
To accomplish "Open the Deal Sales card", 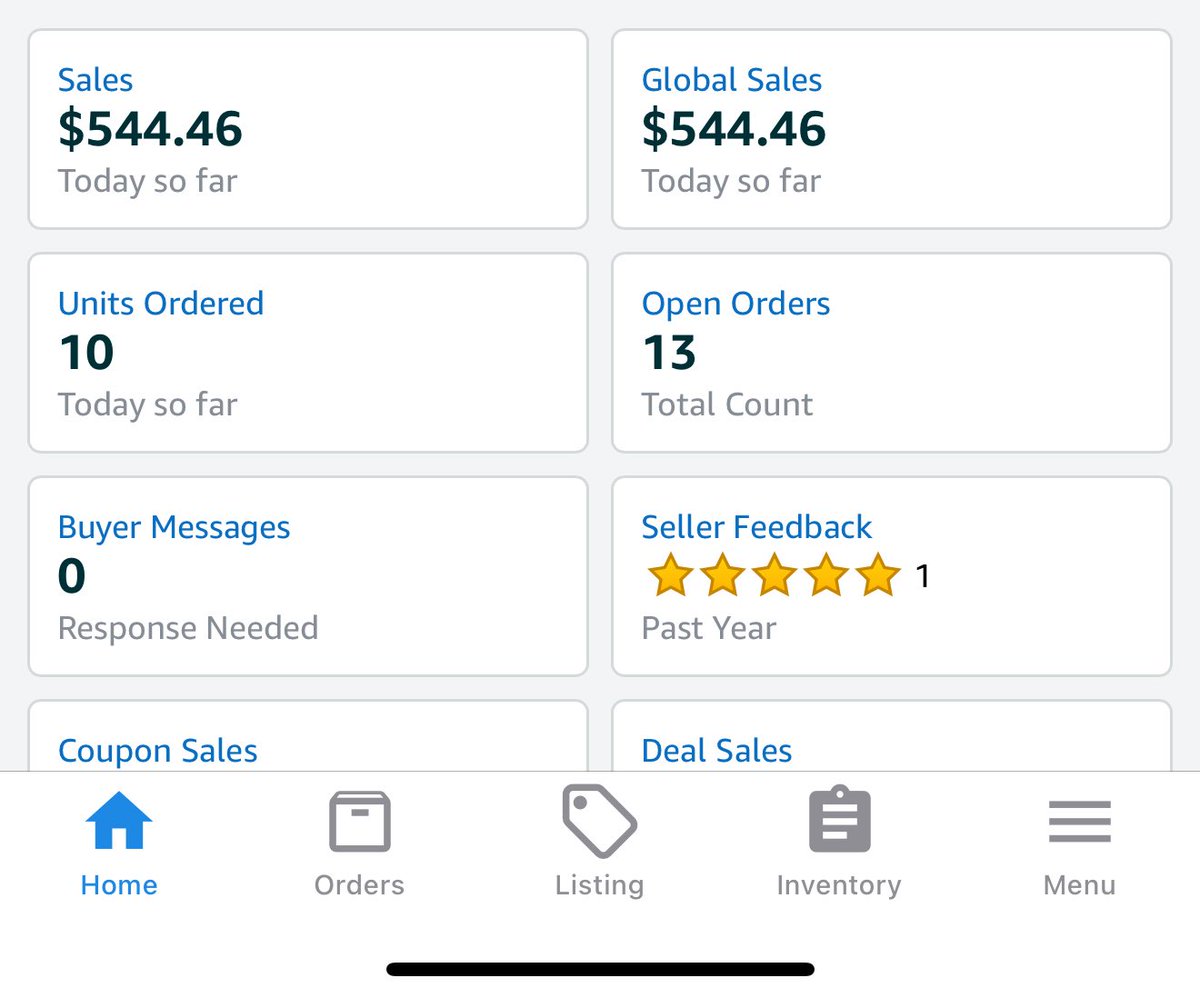I will (716, 750).
